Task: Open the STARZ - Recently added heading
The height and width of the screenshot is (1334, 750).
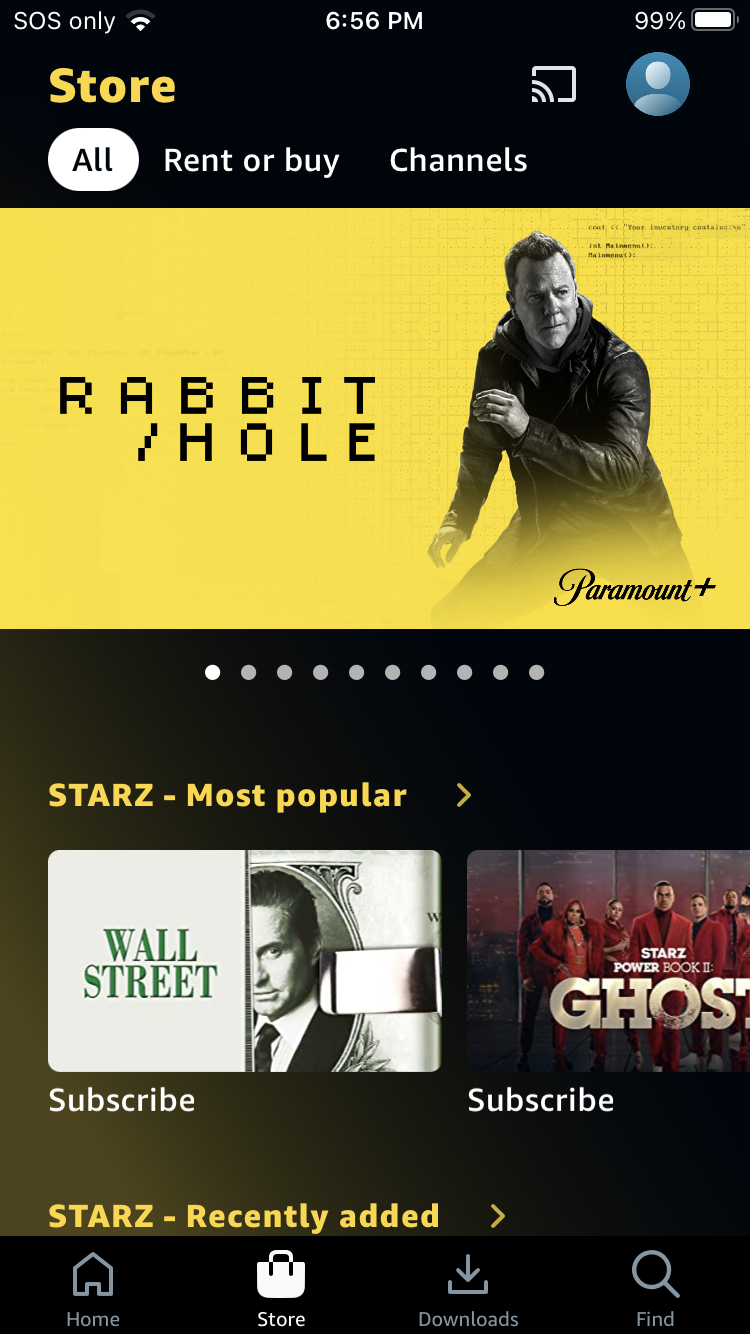Action: (244, 1216)
